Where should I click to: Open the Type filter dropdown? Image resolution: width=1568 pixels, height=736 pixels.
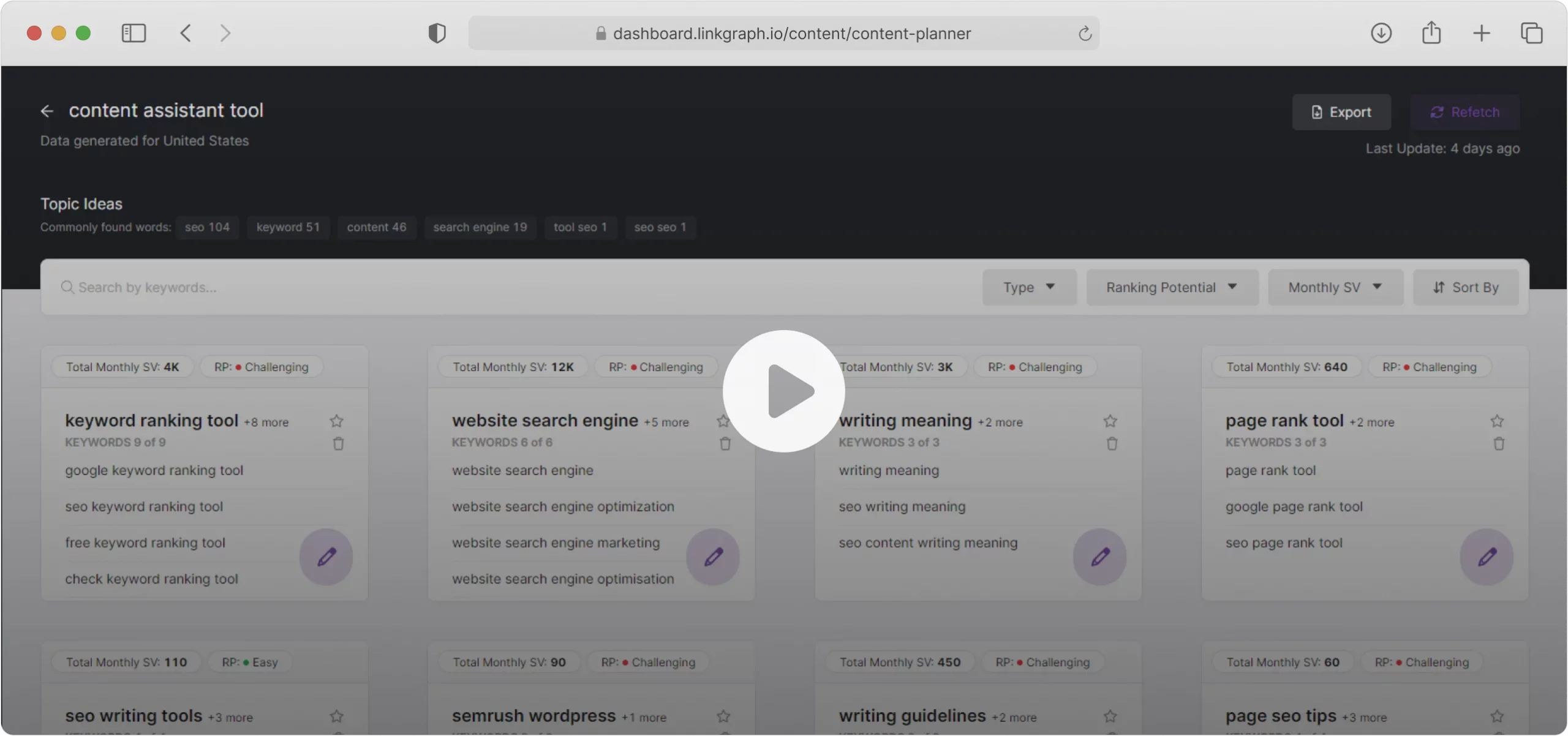coord(1029,287)
